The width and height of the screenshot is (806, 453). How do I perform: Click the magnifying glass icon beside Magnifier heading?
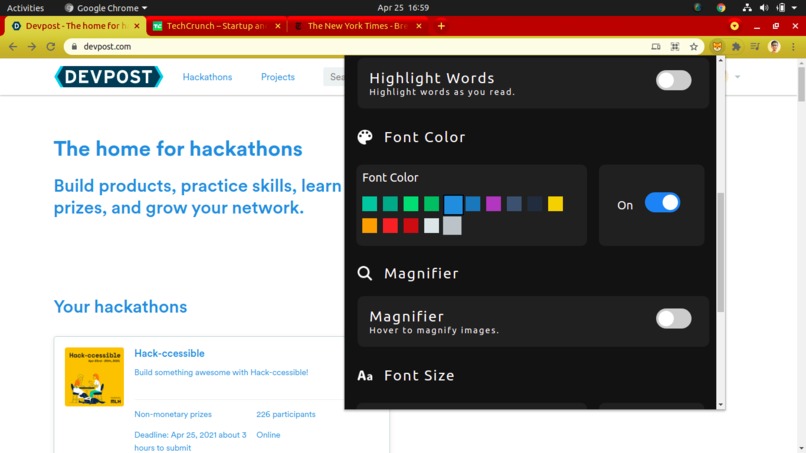(x=365, y=273)
